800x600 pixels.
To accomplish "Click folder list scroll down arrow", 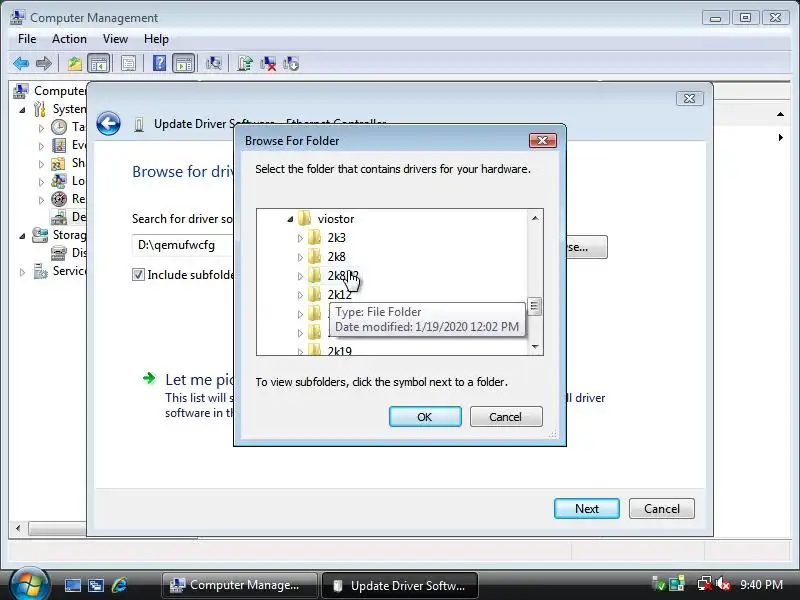I will tap(535, 346).
